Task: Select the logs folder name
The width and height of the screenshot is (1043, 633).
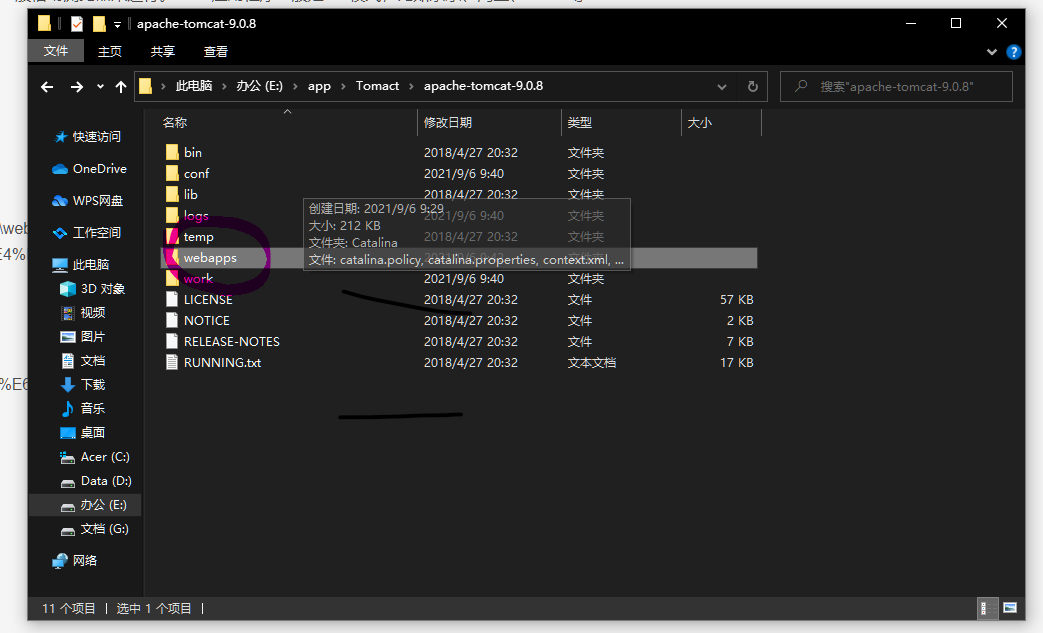Action: coord(196,216)
